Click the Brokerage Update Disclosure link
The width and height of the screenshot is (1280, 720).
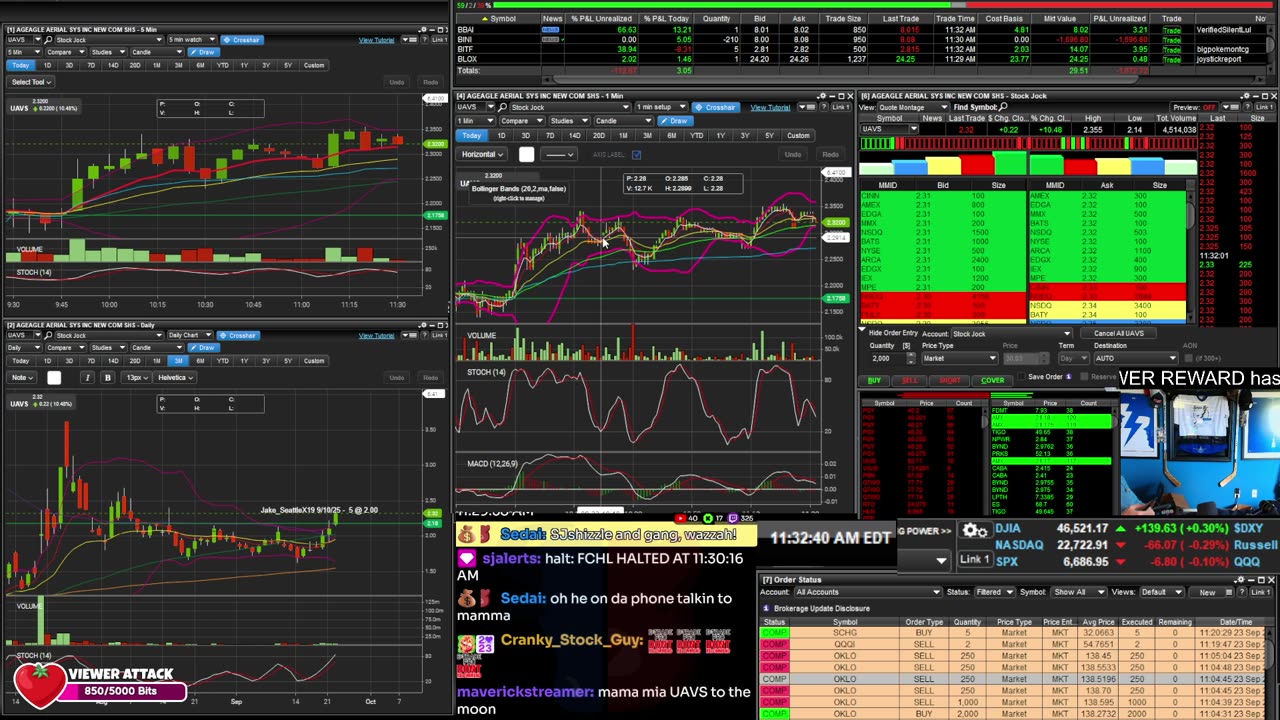821,608
